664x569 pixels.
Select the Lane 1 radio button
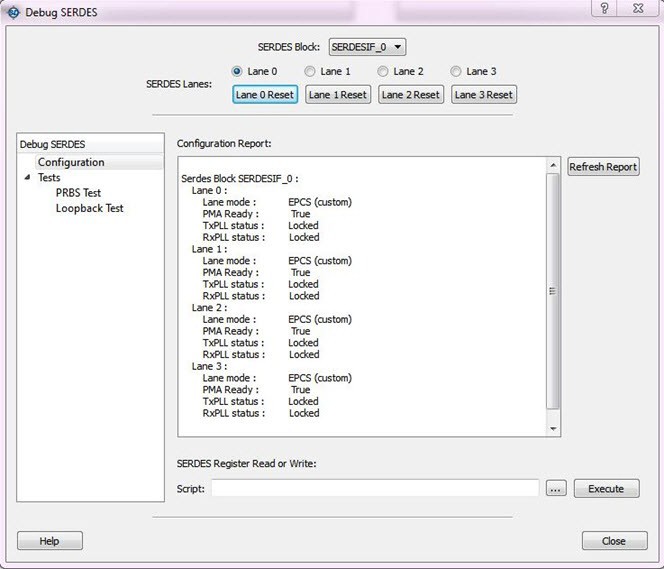coord(310,71)
